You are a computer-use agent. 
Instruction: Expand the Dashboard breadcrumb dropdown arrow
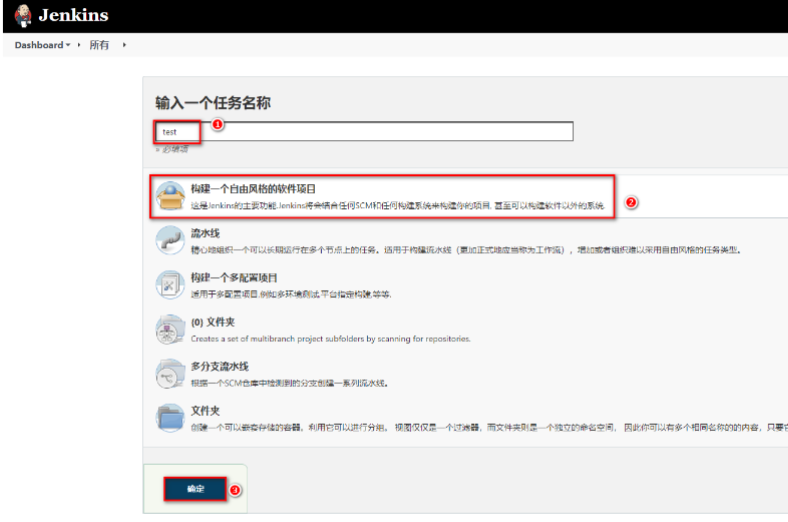point(68,45)
